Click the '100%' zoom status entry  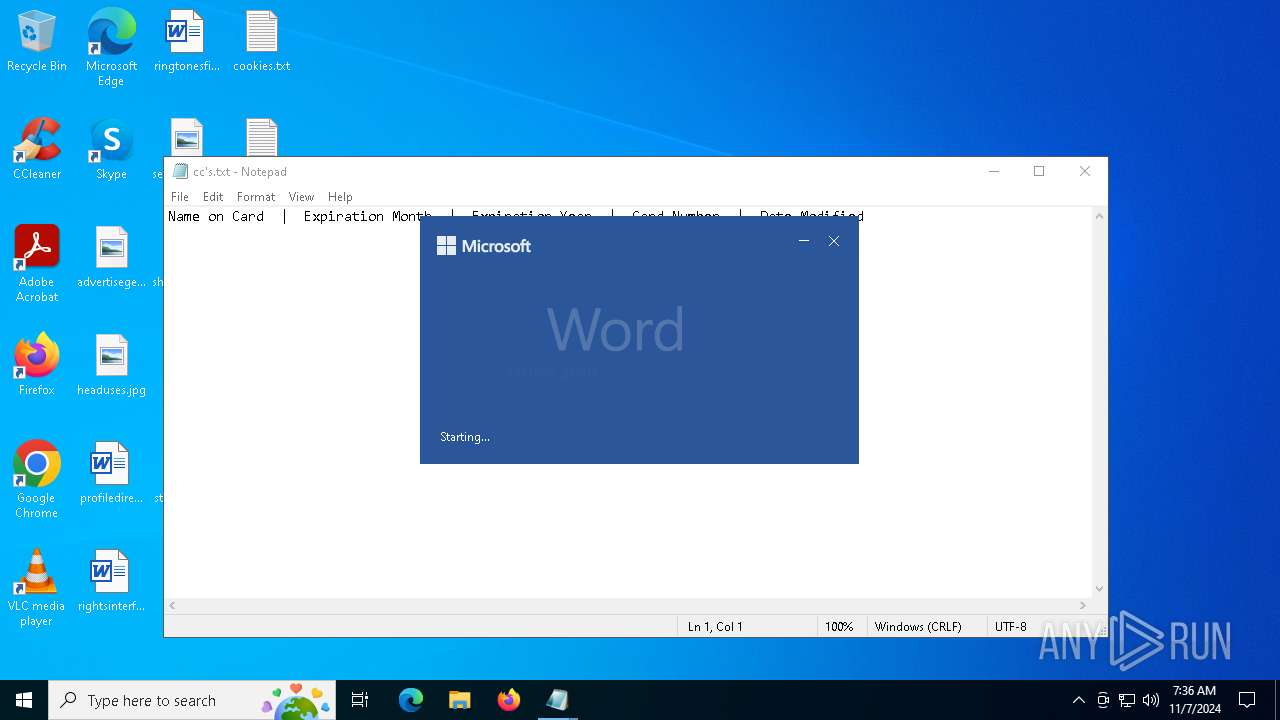coord(839,627)
